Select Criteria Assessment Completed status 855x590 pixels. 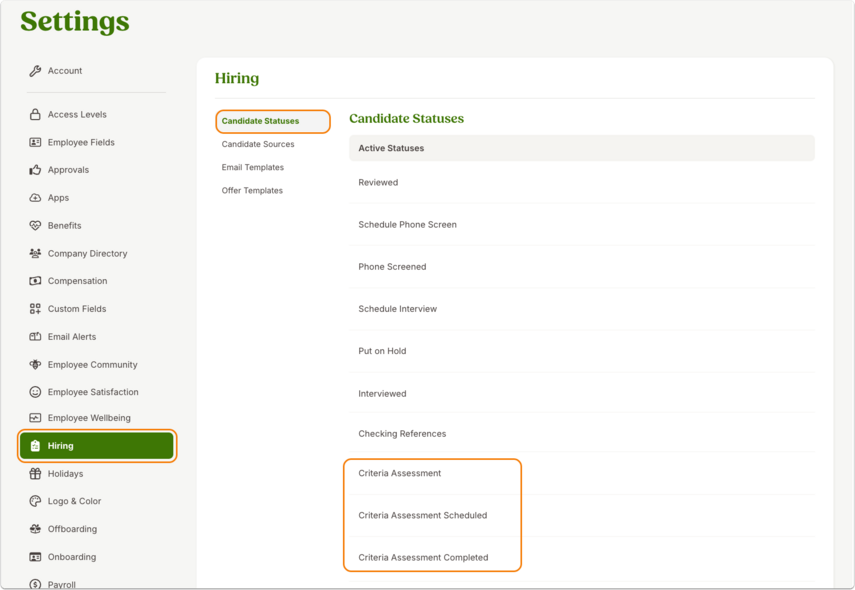point(582,557)
